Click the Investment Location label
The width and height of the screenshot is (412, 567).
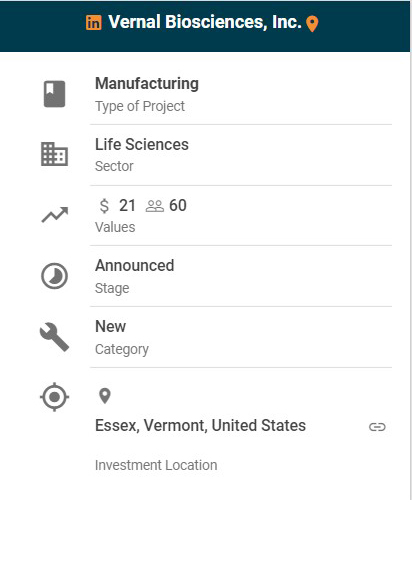coord(156,465)
